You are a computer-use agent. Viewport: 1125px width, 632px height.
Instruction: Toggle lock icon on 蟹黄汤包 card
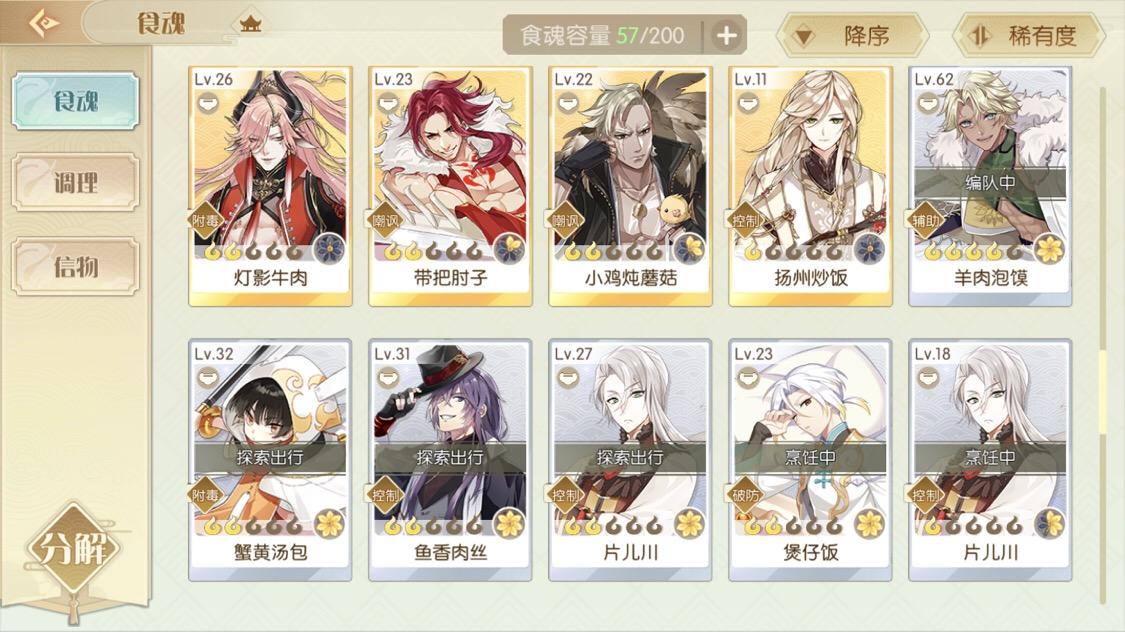pyautogui.click(x=207, y=377)
